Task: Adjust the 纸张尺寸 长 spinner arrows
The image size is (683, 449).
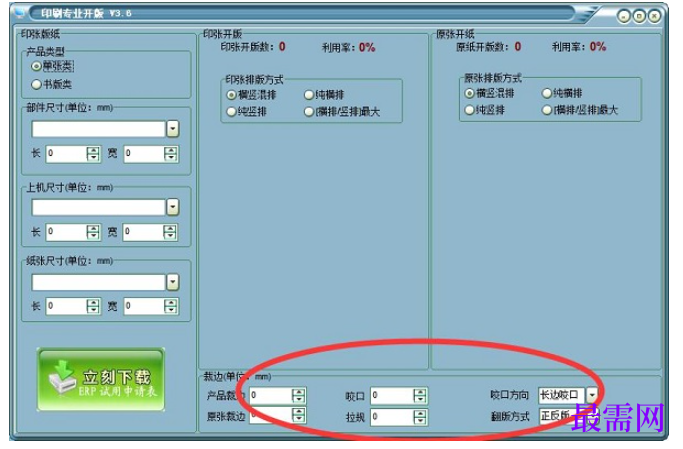Action: point(93,306)
